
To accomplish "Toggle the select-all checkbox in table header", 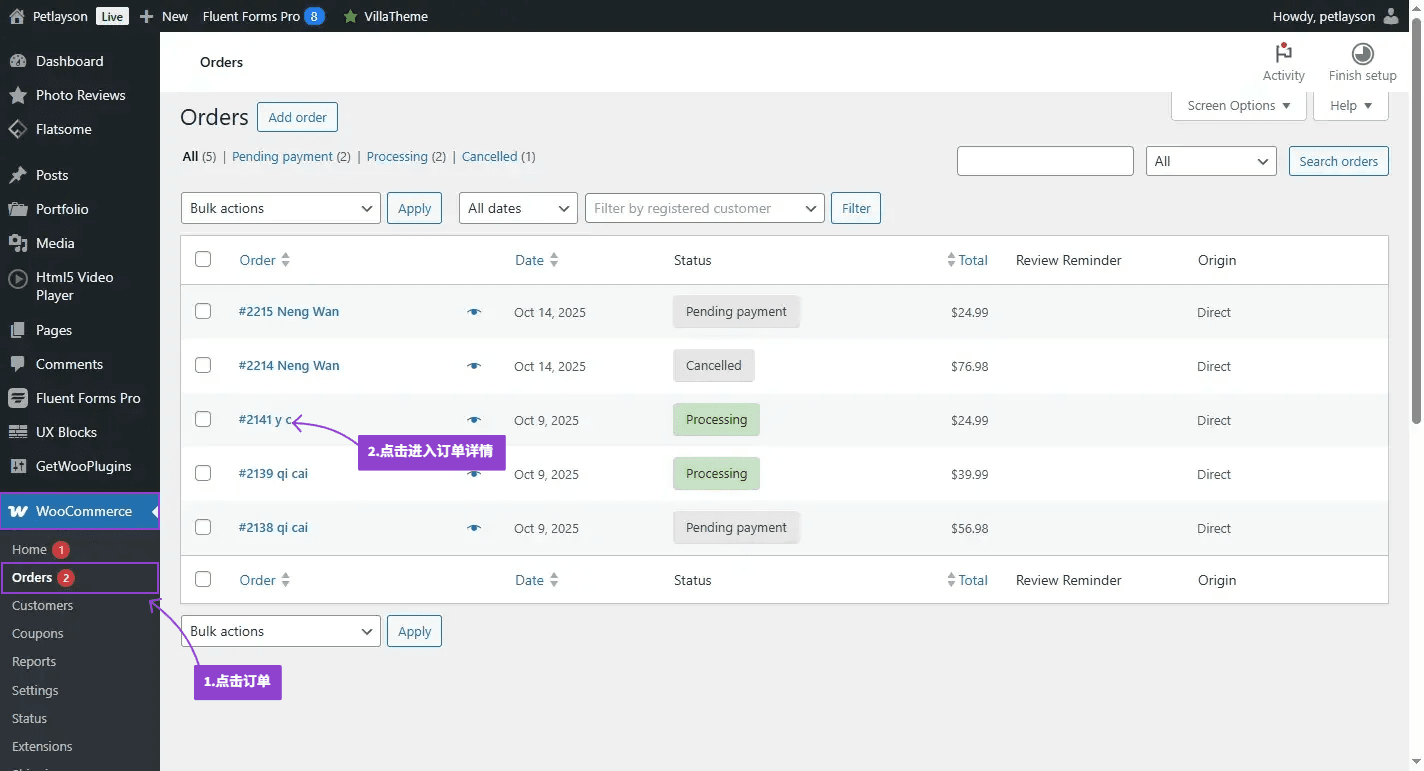I will click(x=203, y=259).
